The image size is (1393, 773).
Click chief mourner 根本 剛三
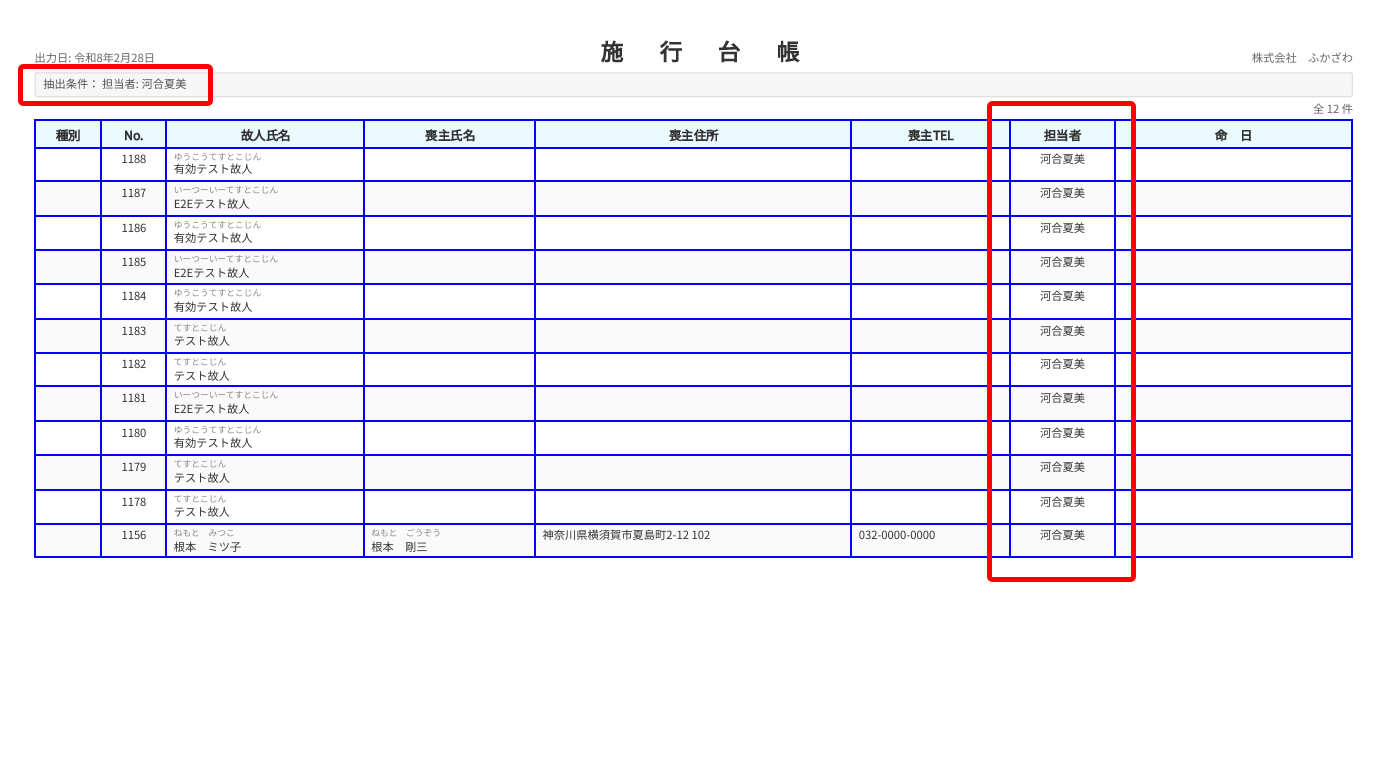pos(399,546)
